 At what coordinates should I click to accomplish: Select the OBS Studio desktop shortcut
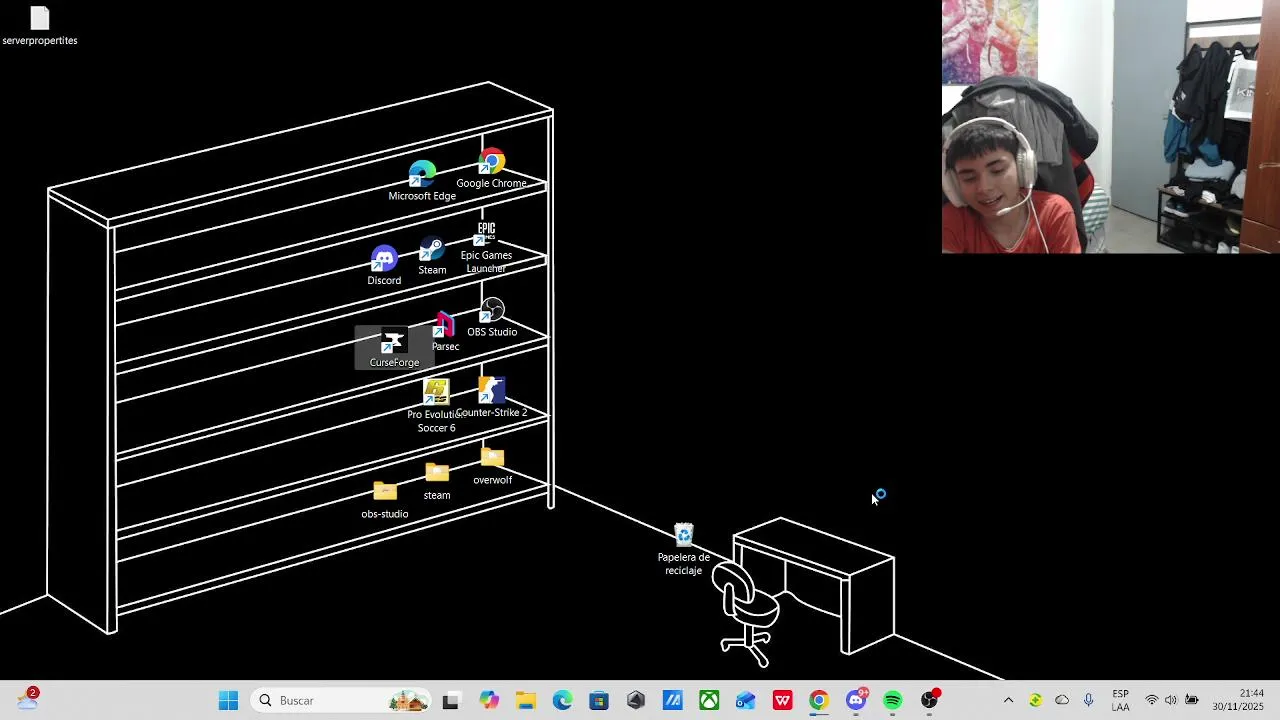(x=492, y=318)
